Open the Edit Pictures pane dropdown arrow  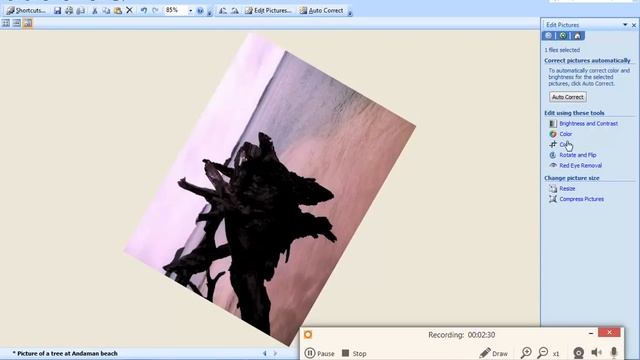coord(625,25)
